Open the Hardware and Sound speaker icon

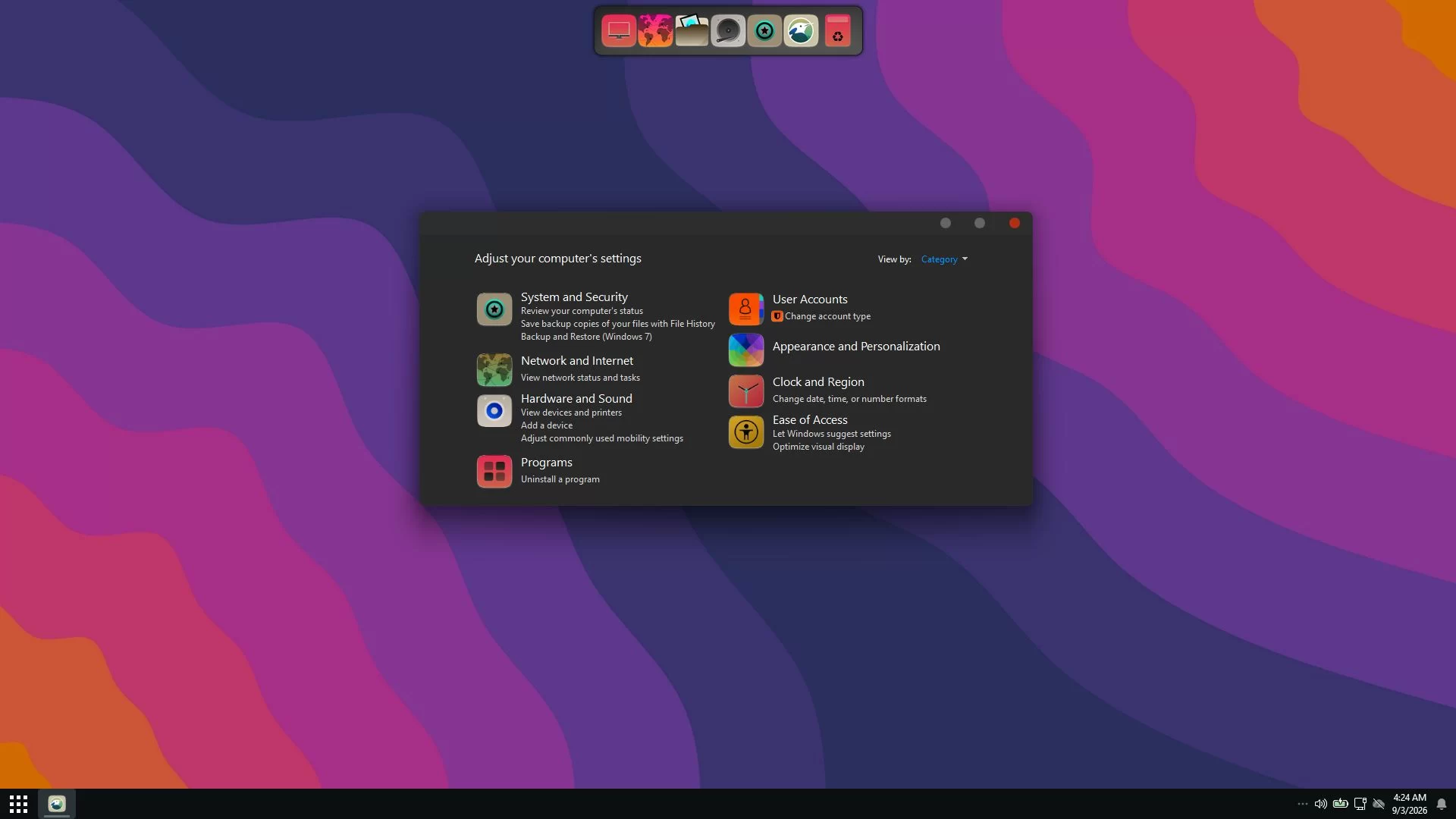point(494,411)
